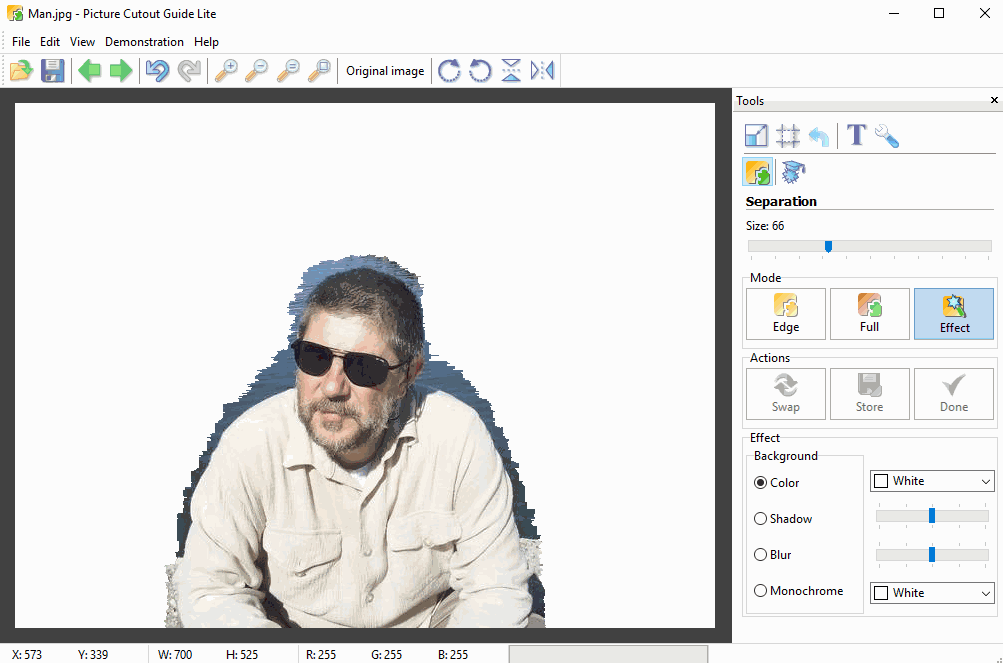This screenshot has width=1003, height=663.
Task: Select the Blur background option
Action: [x=773, y=554]
